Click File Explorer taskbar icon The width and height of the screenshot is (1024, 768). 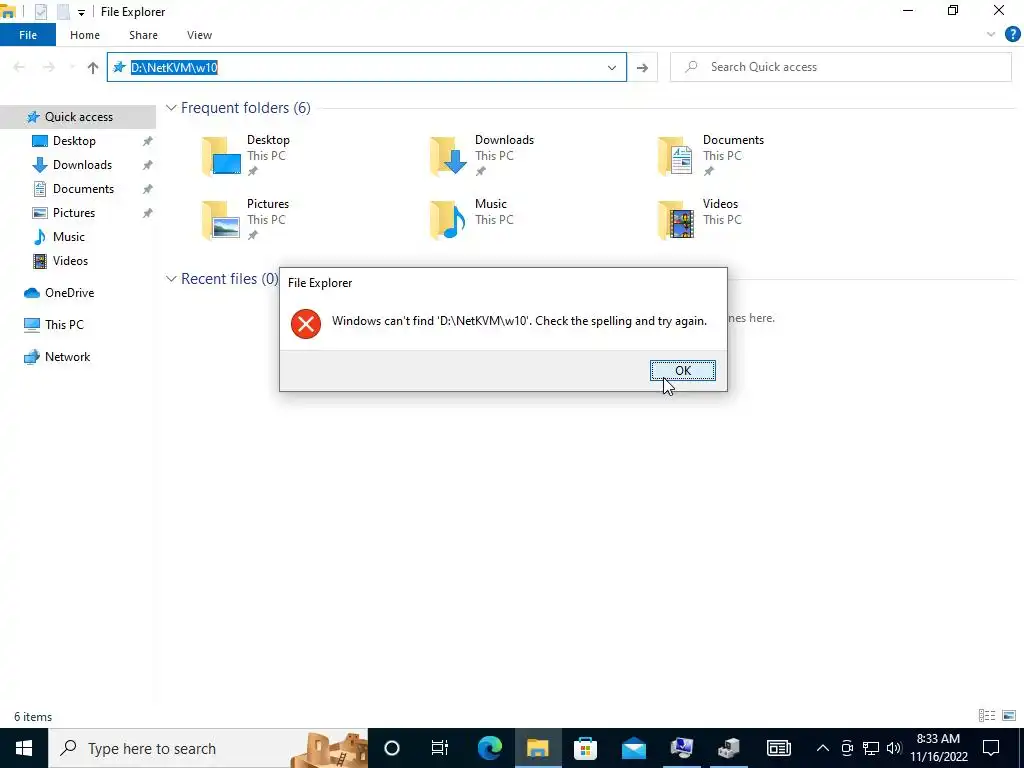coord(537,748)
